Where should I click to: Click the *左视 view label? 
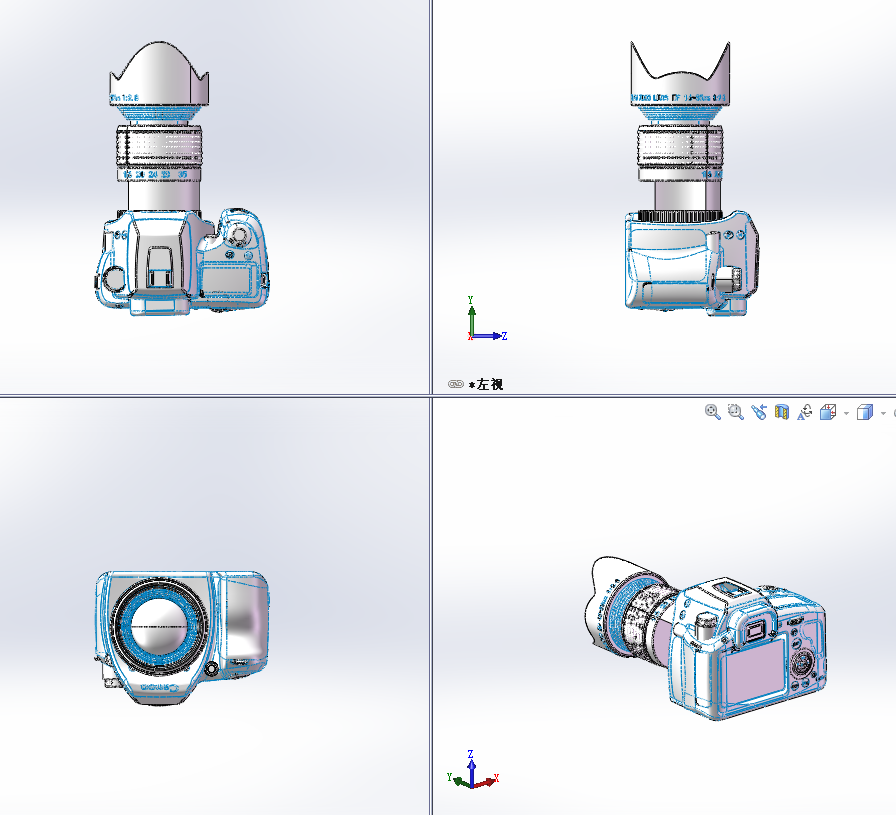486,385
